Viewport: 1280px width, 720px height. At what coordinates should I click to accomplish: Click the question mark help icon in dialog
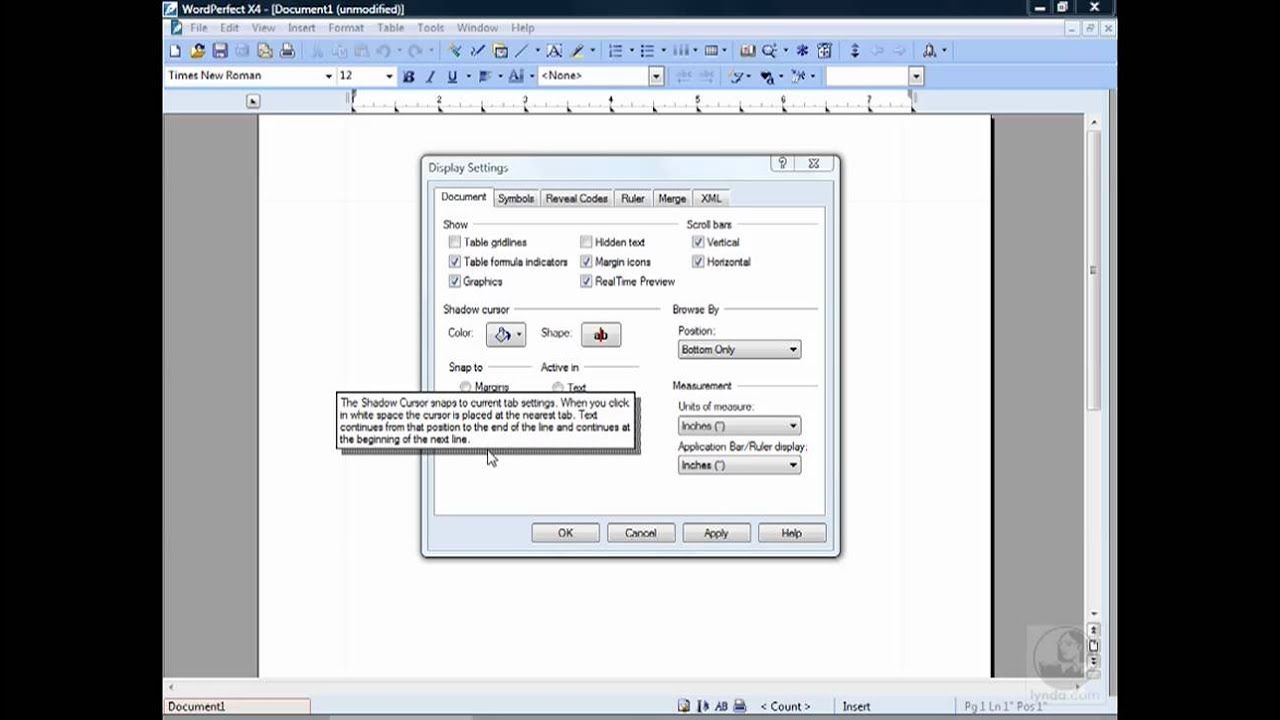pos(782,164)
